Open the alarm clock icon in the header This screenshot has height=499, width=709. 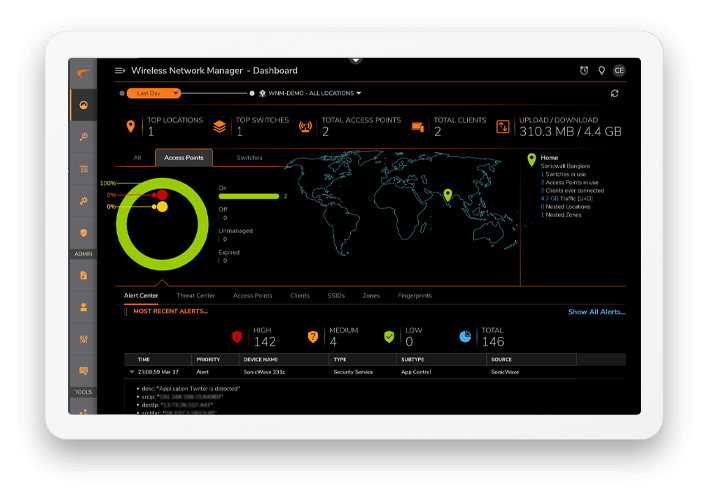click(x=584, y=71)
